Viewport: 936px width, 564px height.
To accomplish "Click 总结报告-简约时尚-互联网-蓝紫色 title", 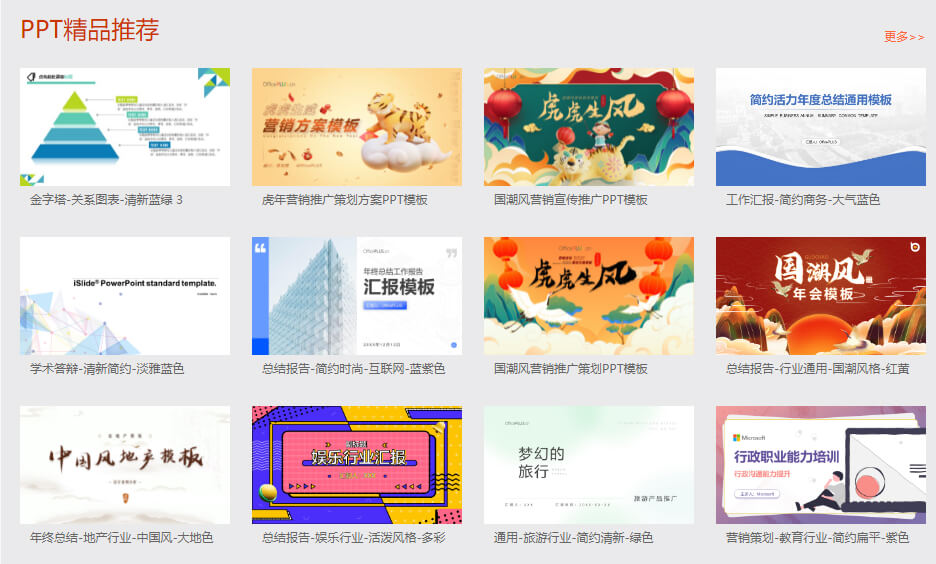I will pyautogui.click(x=353, y=369).
